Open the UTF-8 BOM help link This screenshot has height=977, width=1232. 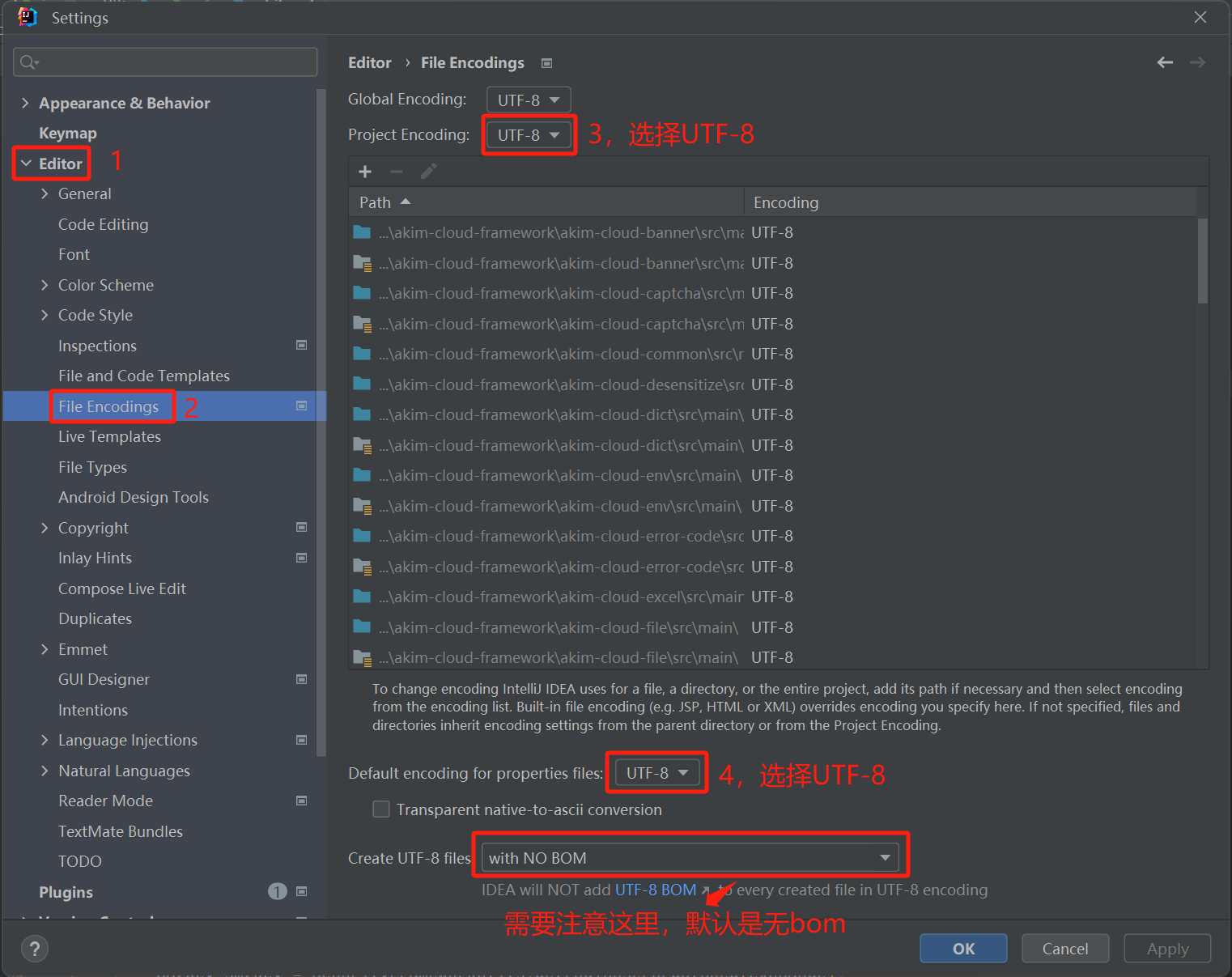[x=656, y=890]
